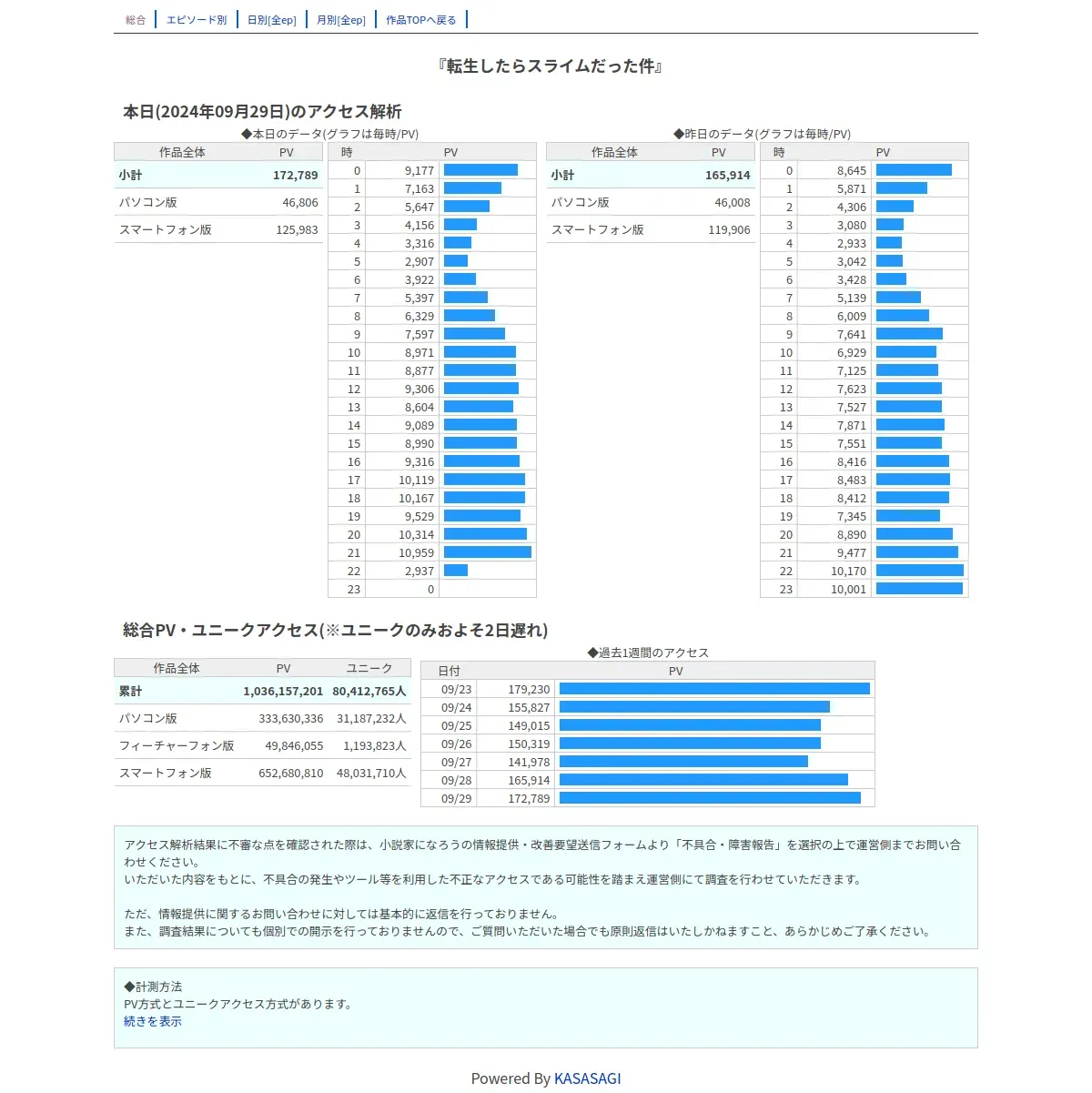Viewport: 1092px width, 1093px height.
Task: Click スマートフォン版 unique value 48,031,710人
Action: pyautogui.click(x=371, y=774)
